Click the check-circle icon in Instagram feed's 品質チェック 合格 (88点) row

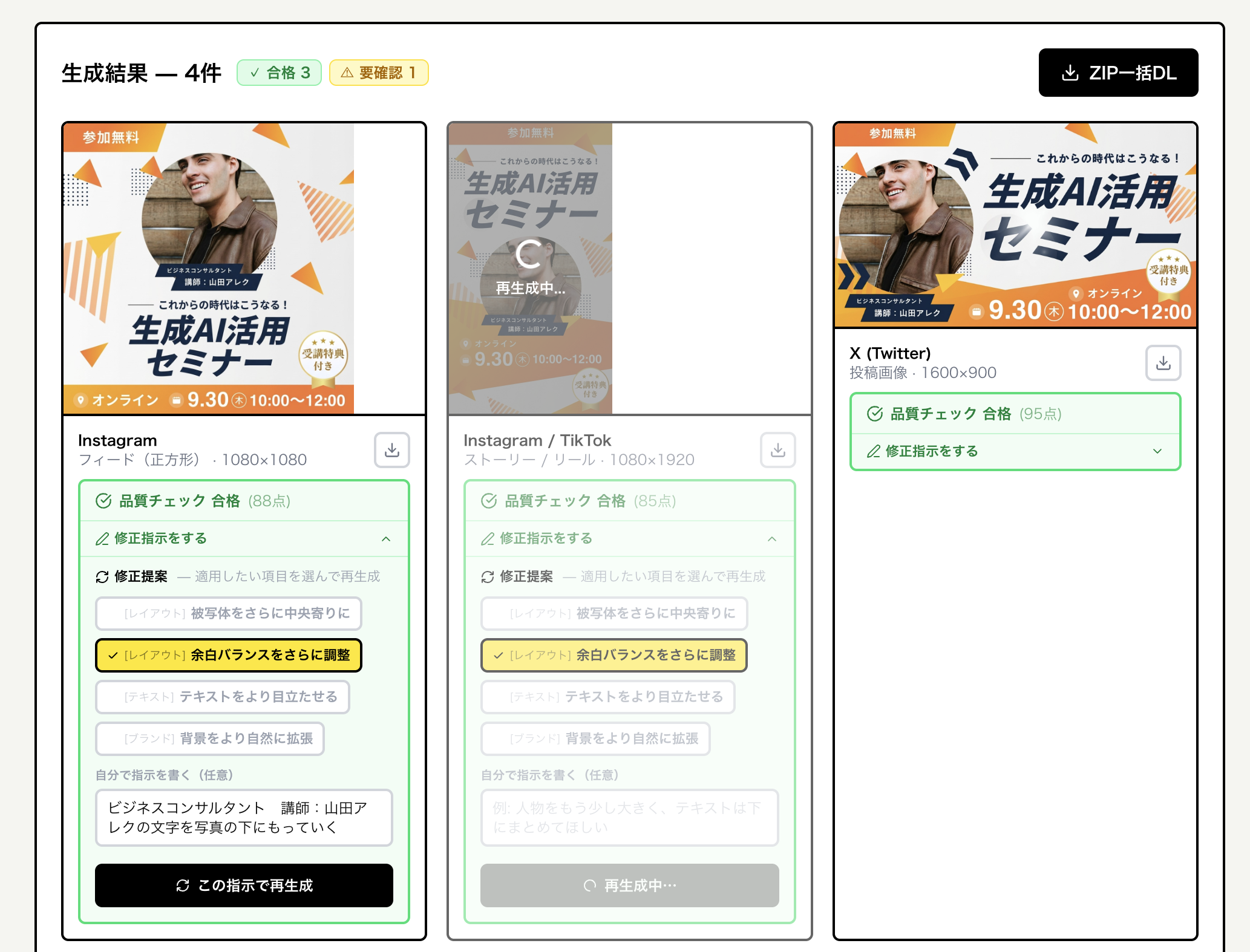pos(103,501)
